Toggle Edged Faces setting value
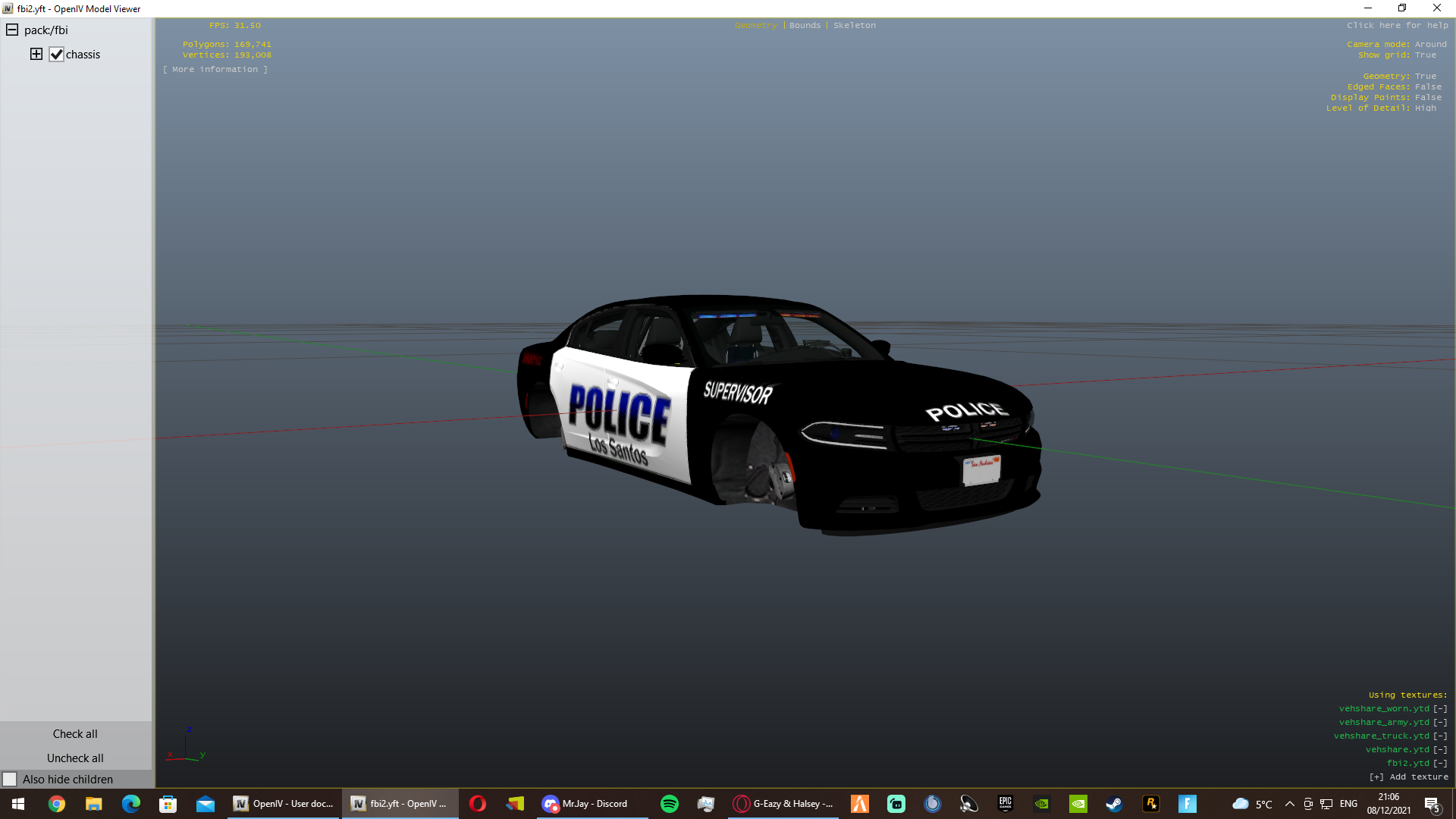The width and height of the screenshot is (1456, 819). [x=1428, y=86]
